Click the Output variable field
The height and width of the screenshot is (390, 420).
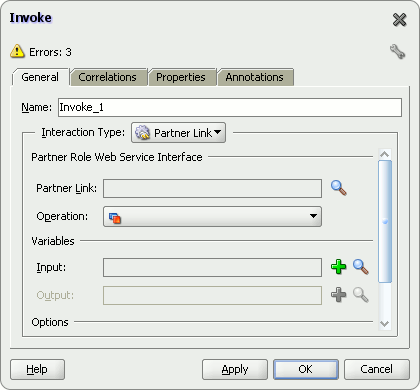coord(212,295)
